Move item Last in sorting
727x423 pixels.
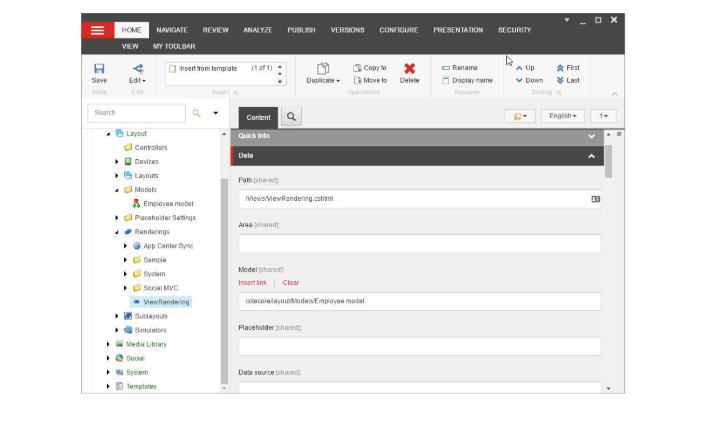pos(568,80)
